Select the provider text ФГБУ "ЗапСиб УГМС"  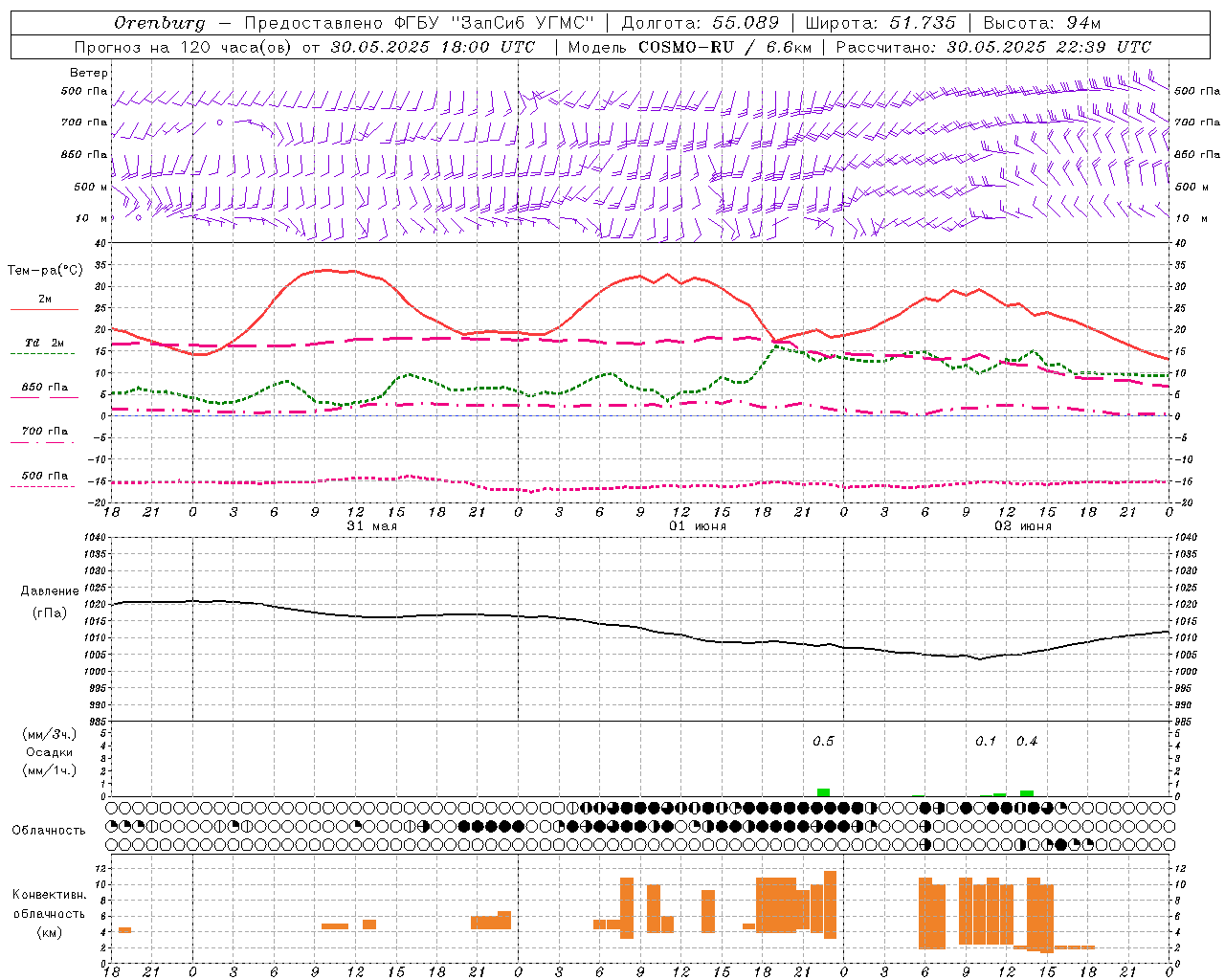494,23
